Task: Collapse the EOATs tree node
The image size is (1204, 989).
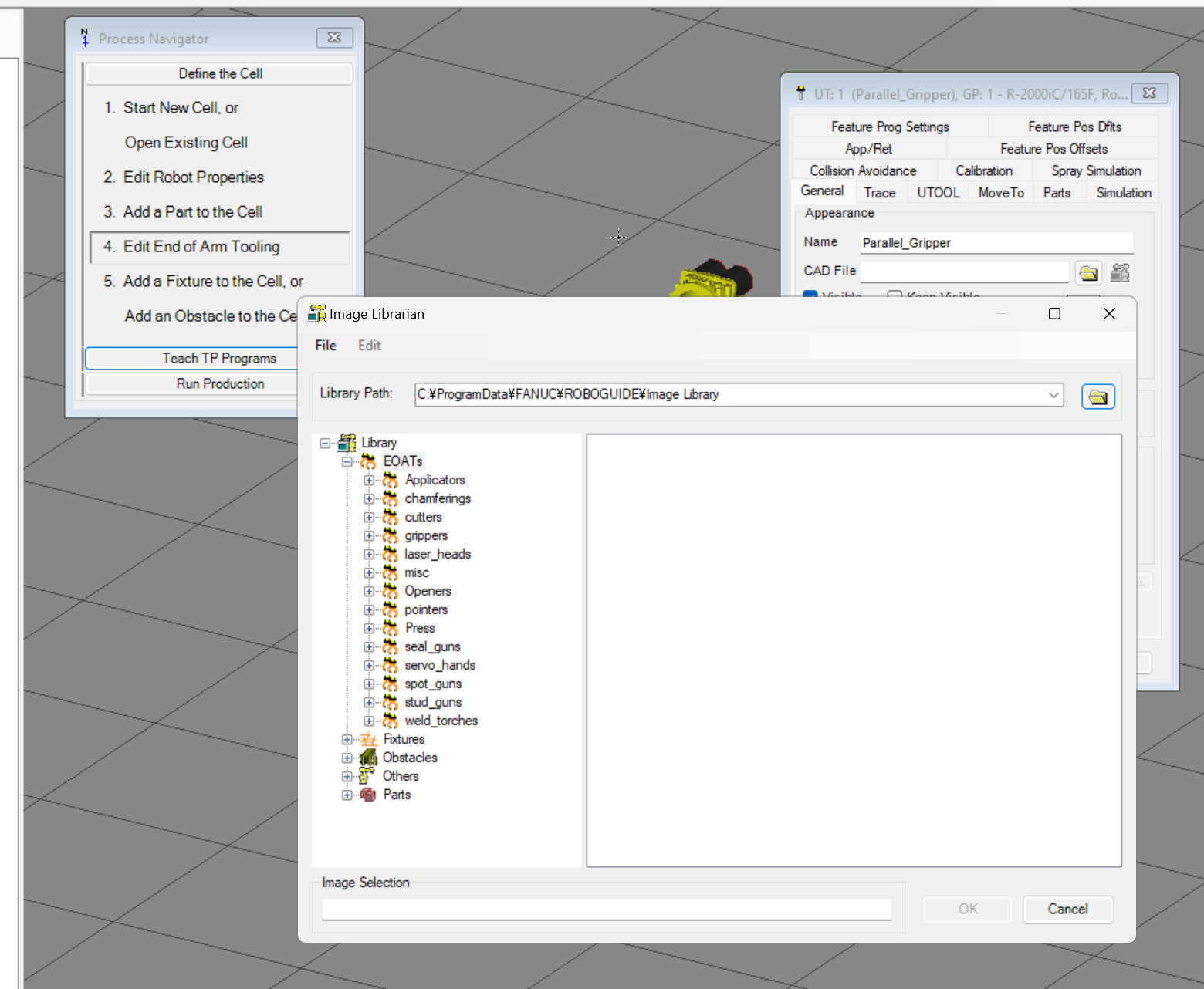Action: (347, 461)
